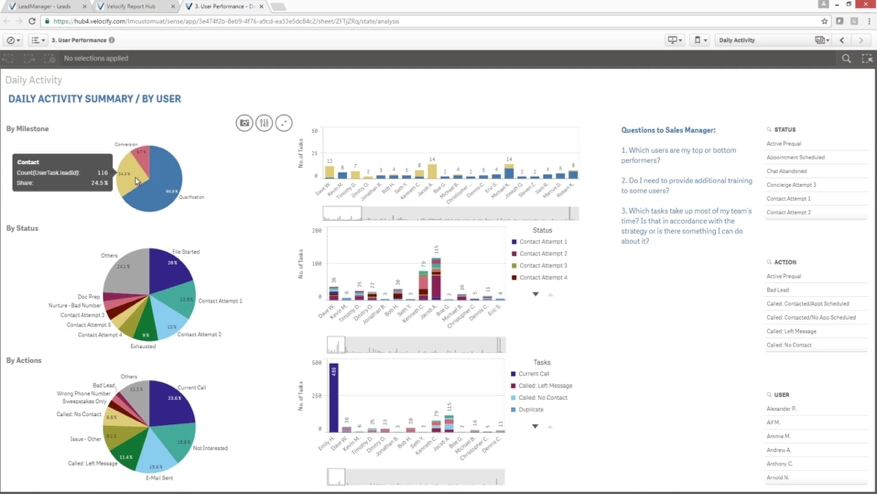Image resolution: width=877 pixels, height=494 pixels.
Task: Select user Andrew A.
Action: (815, 450)
